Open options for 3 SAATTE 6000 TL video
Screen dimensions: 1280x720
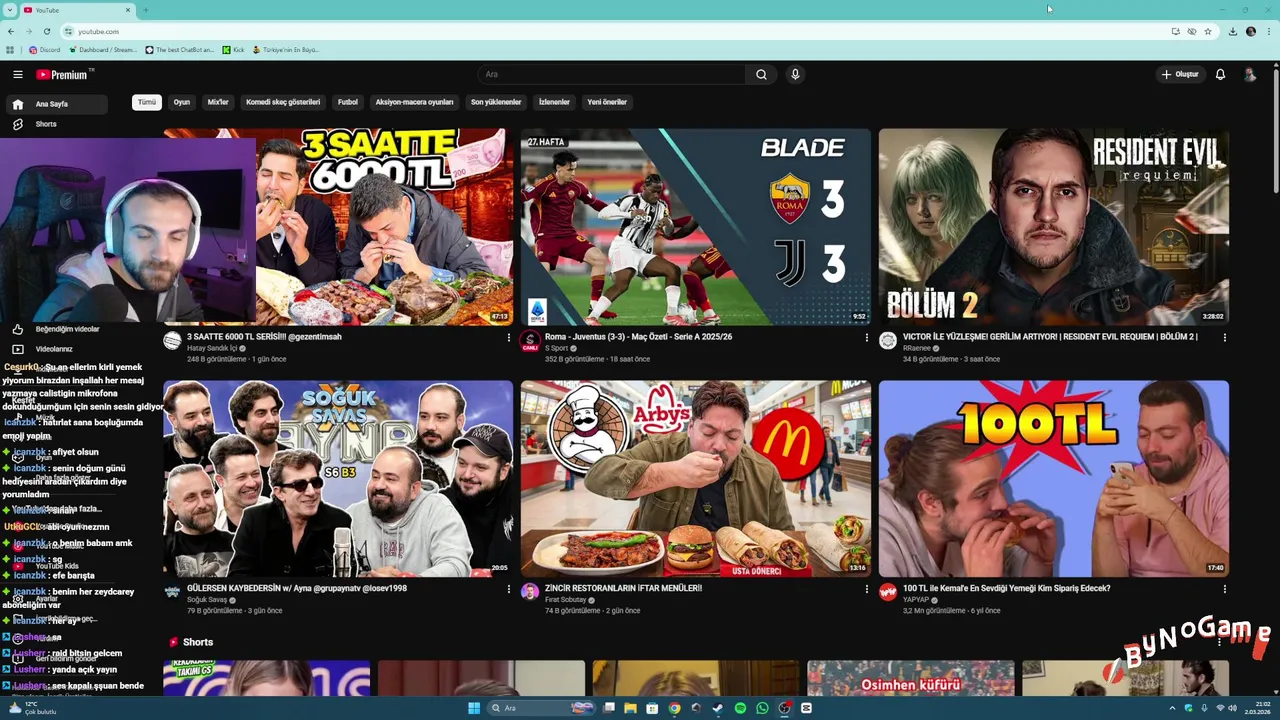508,338
